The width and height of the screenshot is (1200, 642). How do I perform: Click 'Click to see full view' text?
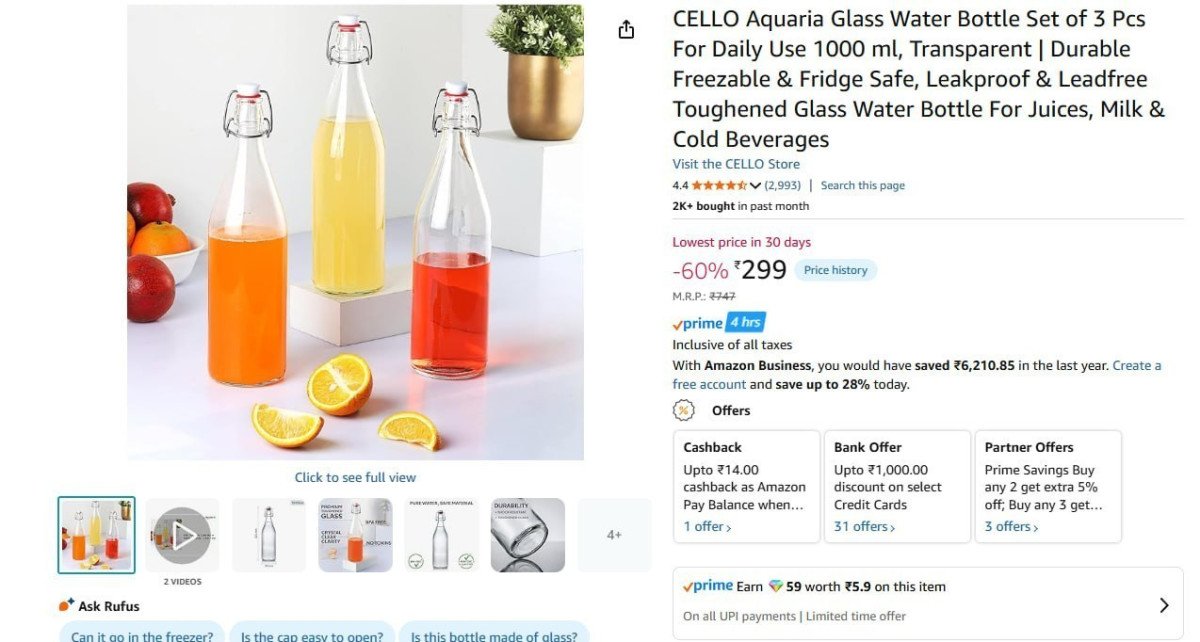pos(355,477)
